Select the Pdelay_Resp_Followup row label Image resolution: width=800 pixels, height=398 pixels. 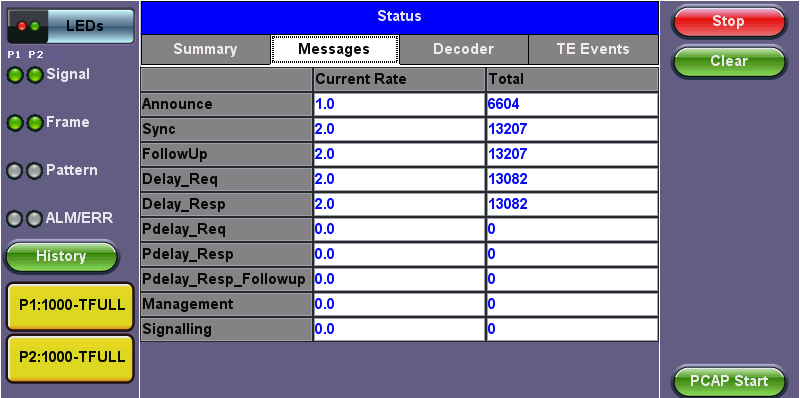[x=227, y=280]
